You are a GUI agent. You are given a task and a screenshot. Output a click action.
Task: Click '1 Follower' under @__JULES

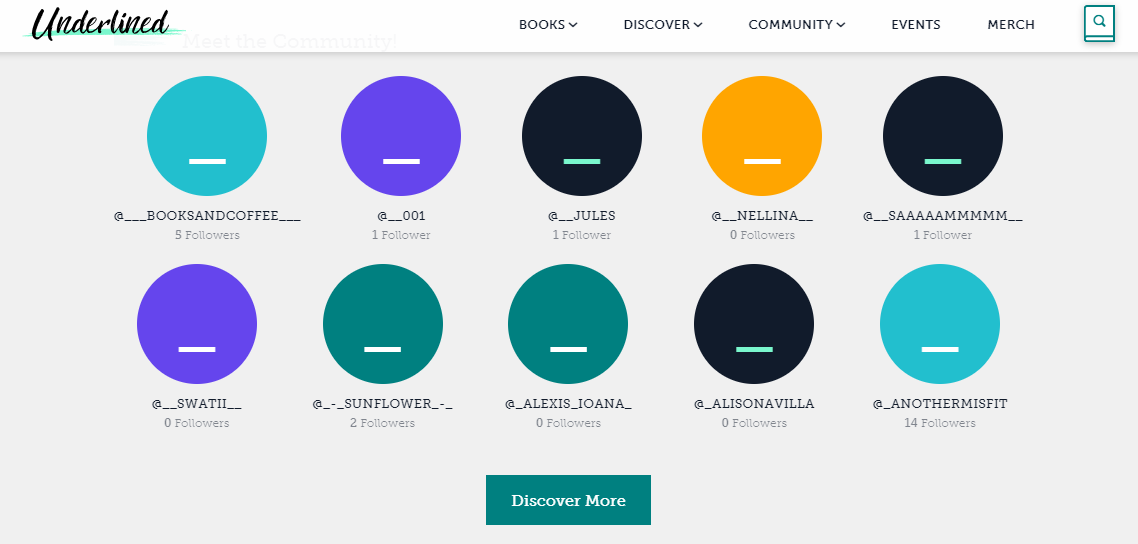point(581,235)
